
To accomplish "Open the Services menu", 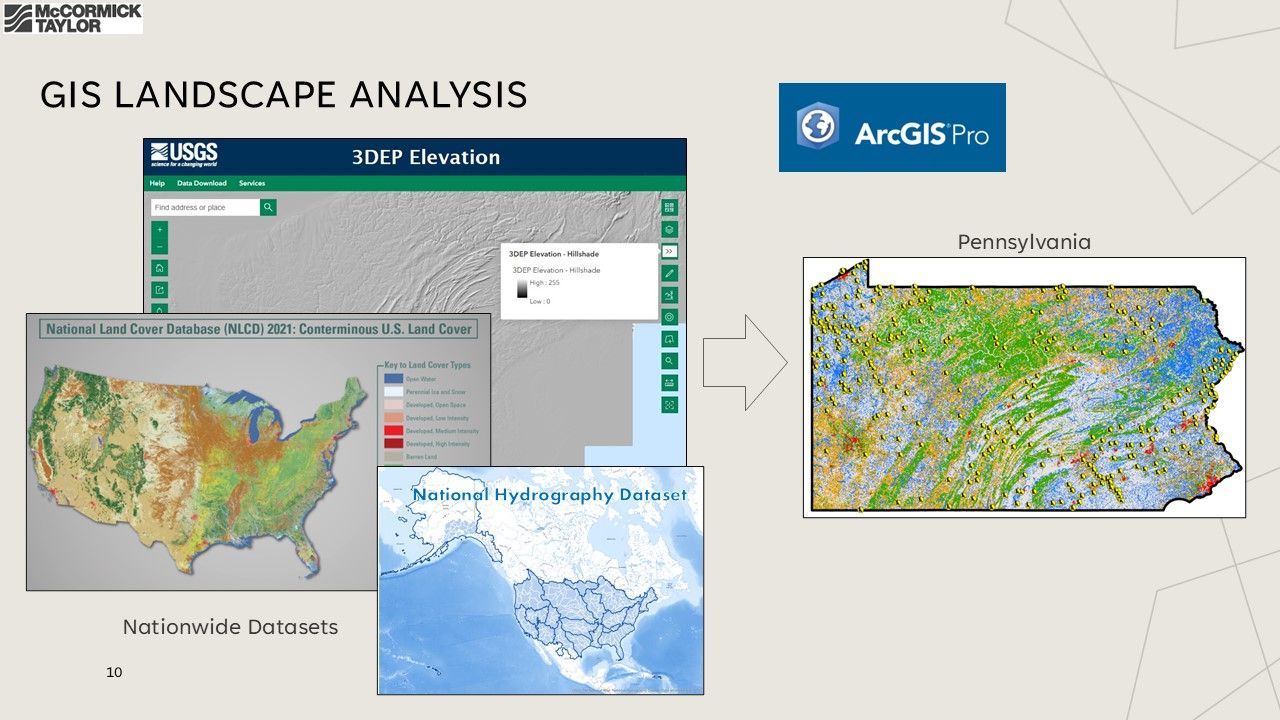I will point(252,183).
